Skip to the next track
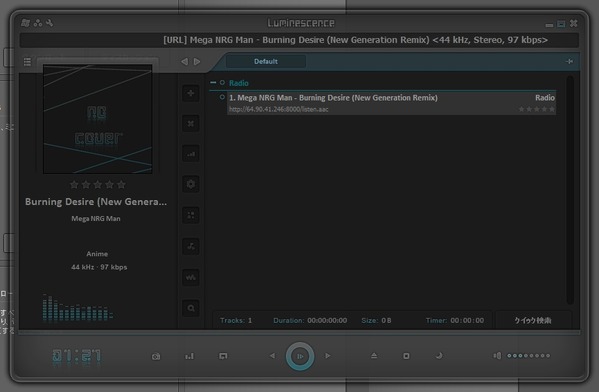The image size is (599, 392). tap(328, 356)
